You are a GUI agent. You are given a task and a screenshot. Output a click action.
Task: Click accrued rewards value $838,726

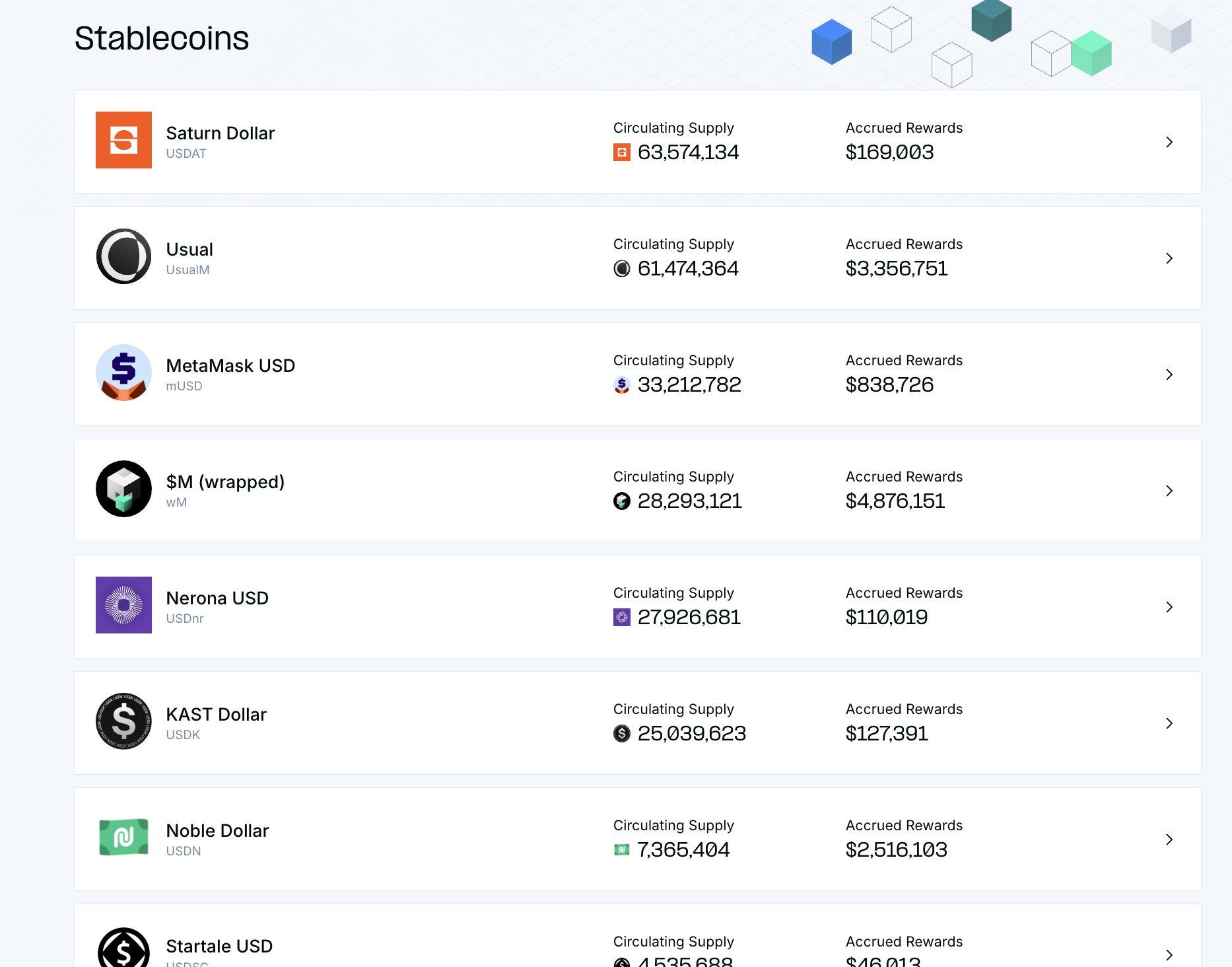coord(890,385)
